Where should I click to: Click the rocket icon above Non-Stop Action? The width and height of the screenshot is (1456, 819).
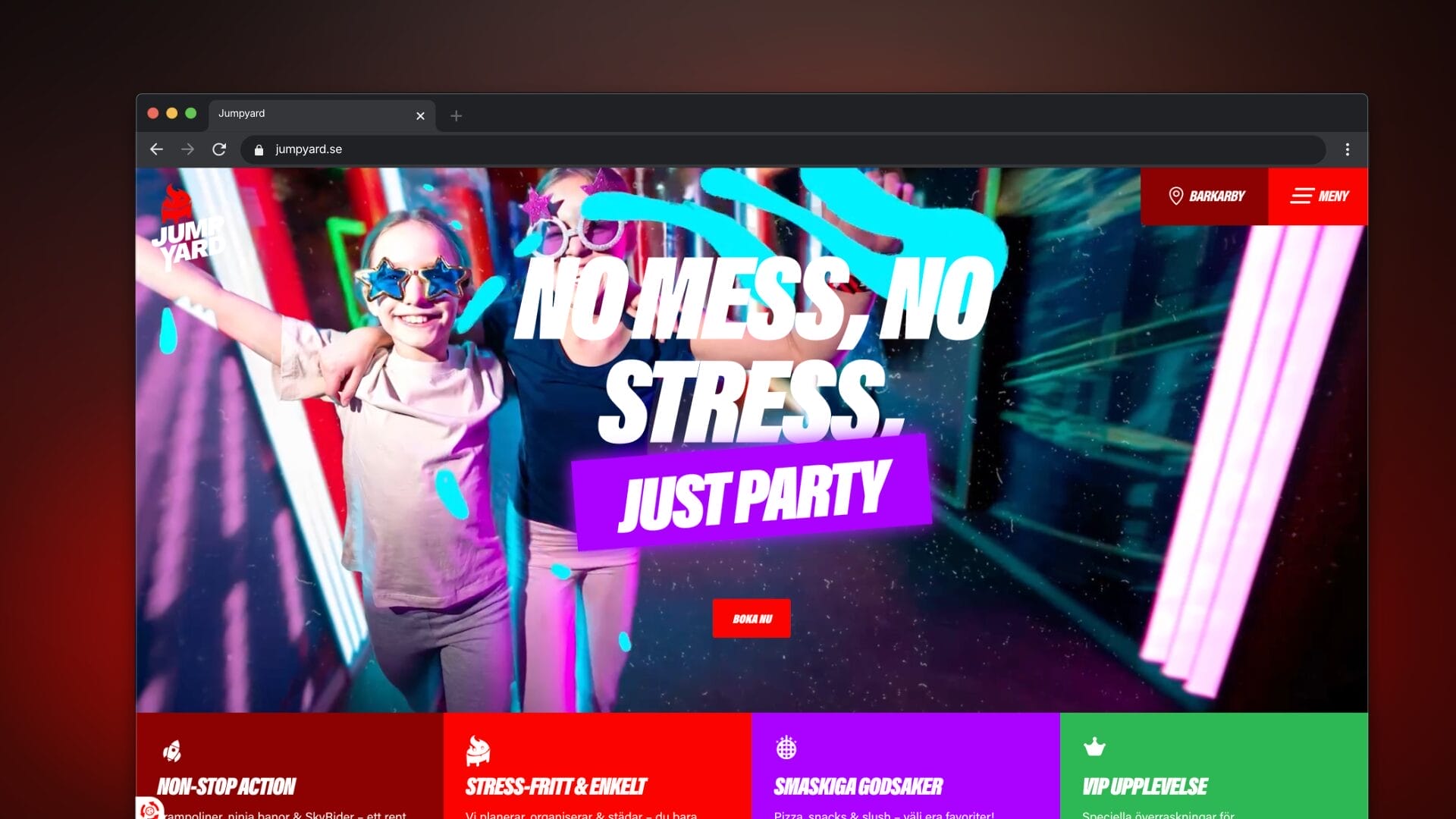pyautogui.click(x=172, y=751)
